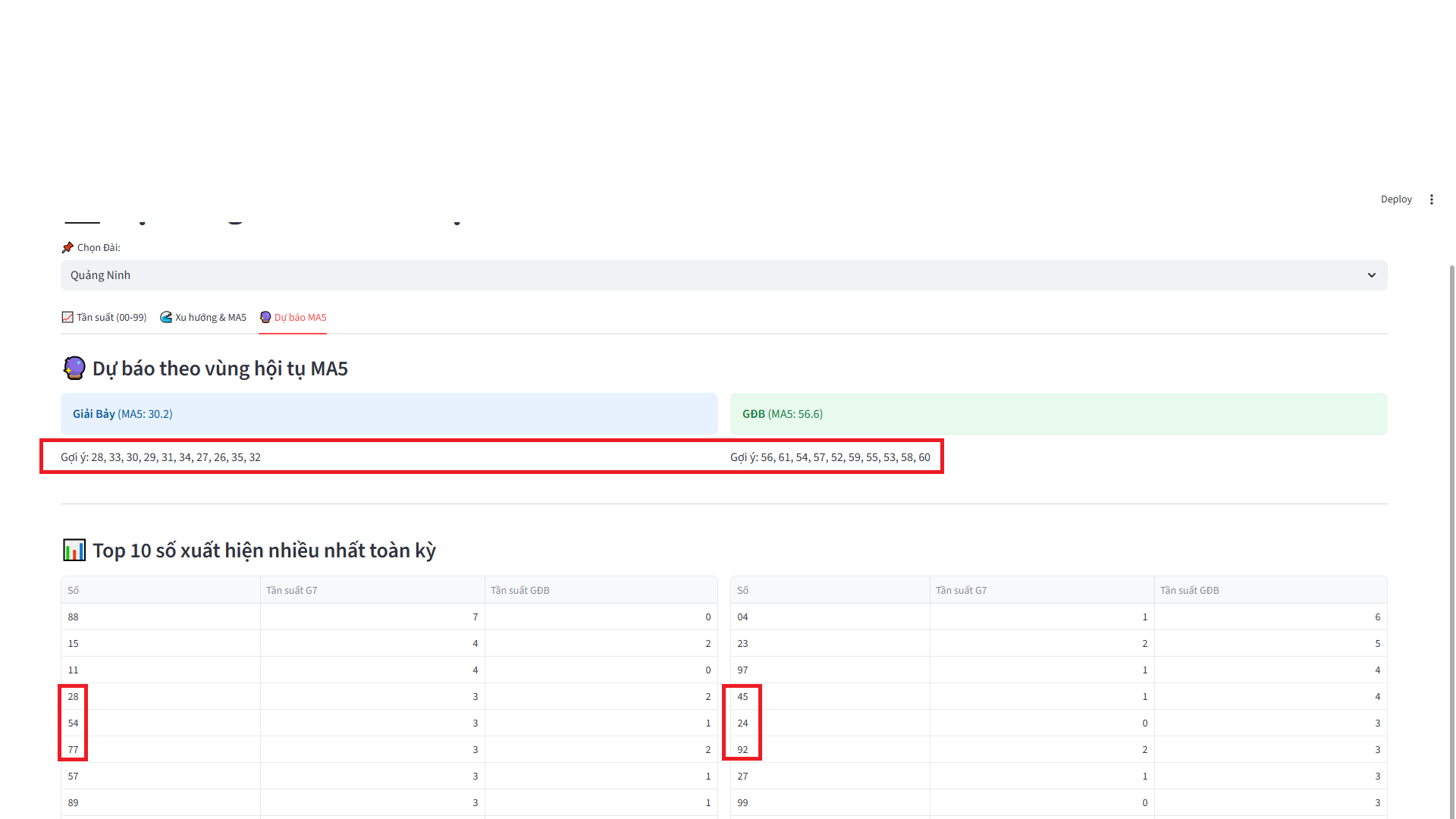Screen dimensions: 1456x819
Task: Click the Giải Bảy MA5 info box
Action: click(x=389, y=414)
